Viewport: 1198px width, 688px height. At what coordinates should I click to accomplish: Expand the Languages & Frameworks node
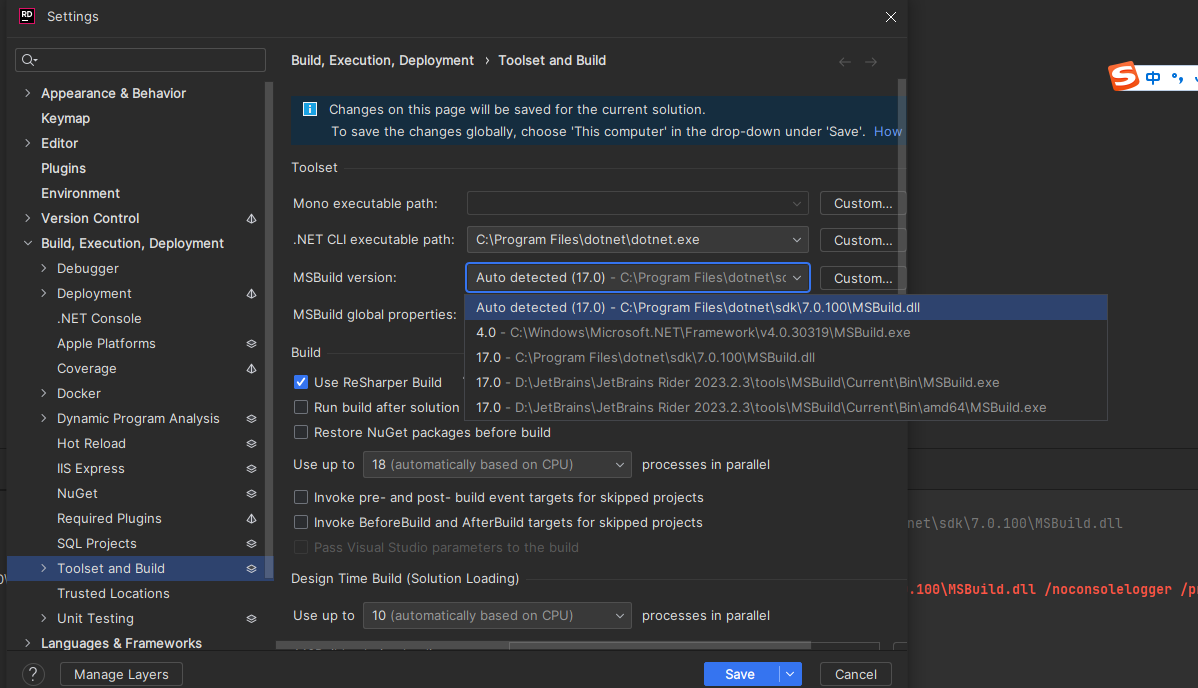click(28, 643)
